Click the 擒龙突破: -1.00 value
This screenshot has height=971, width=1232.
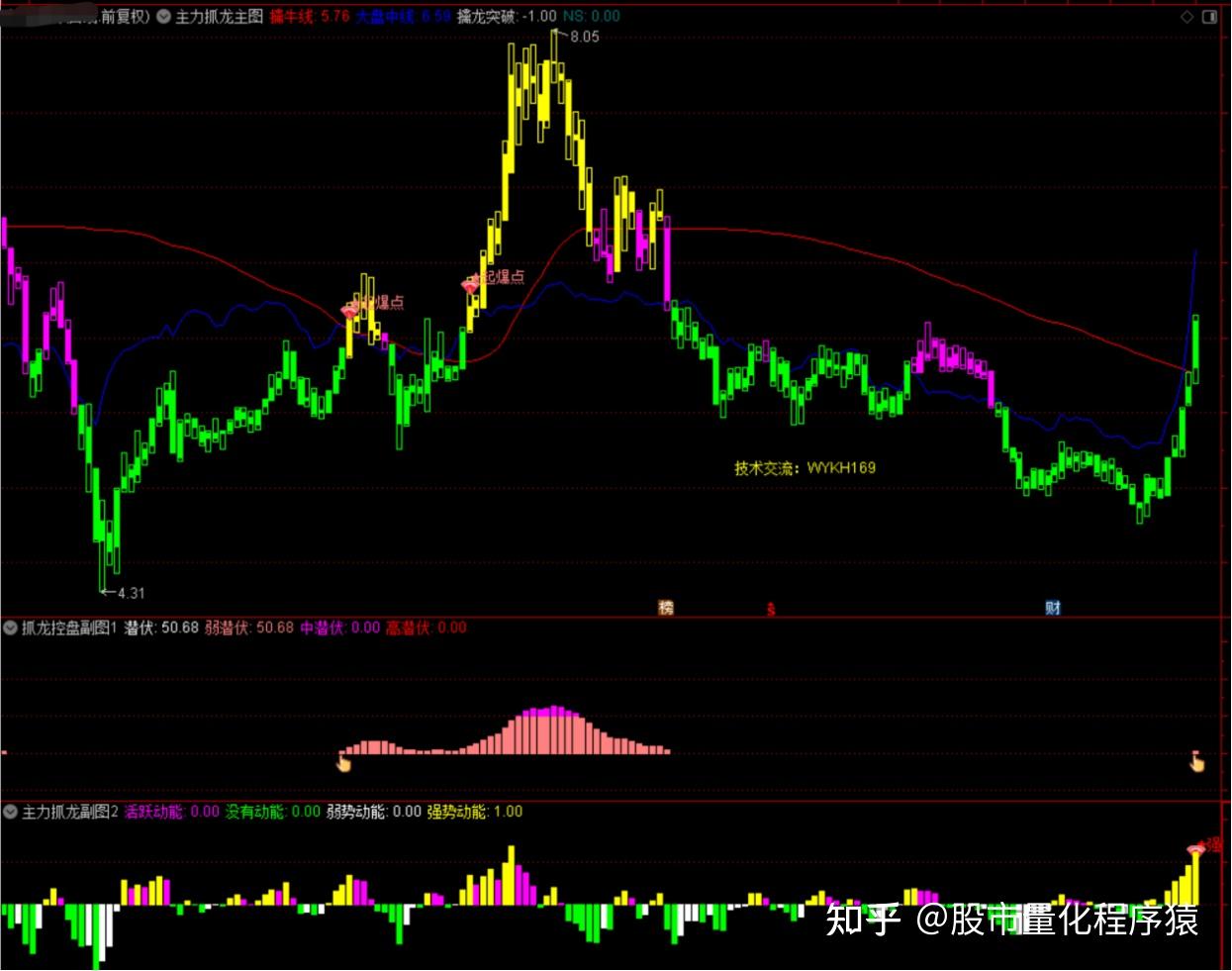[507, 16]
